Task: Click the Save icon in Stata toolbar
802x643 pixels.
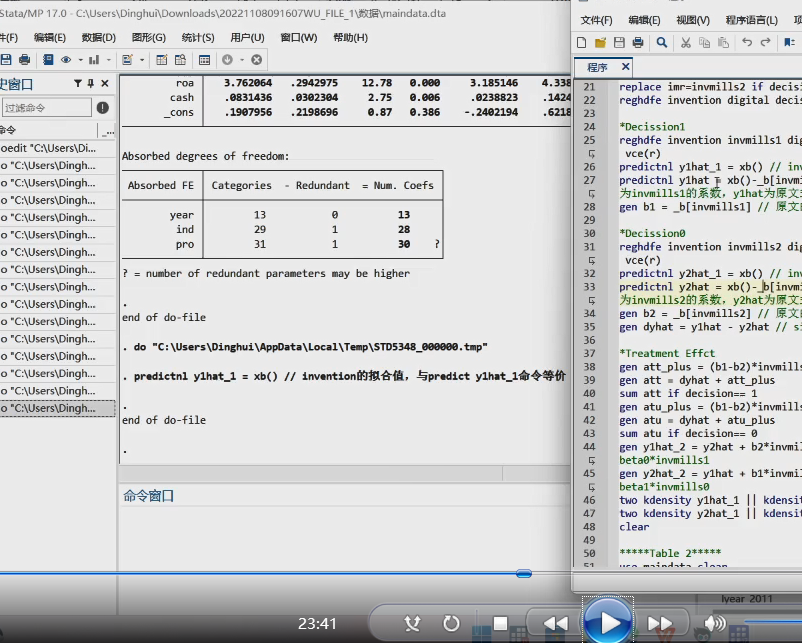Action: pyautogui.click(x=6, y=60)
